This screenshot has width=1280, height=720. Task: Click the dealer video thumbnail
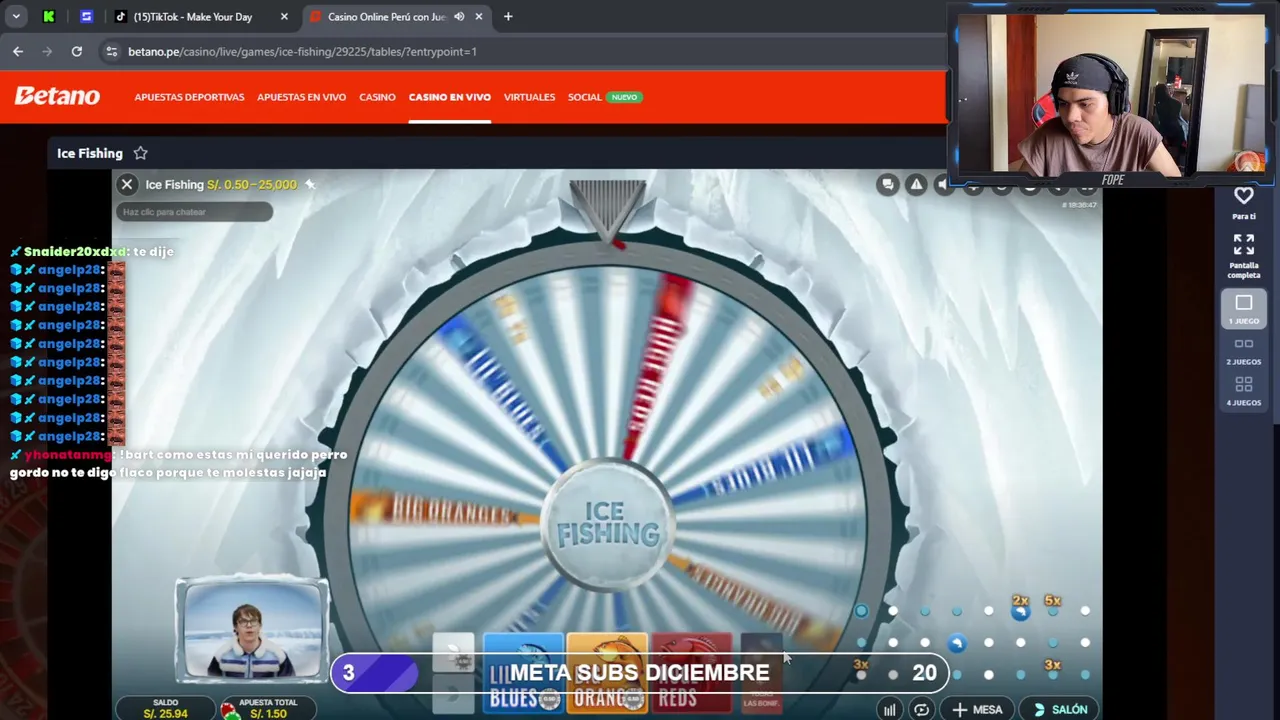[252, 631]
